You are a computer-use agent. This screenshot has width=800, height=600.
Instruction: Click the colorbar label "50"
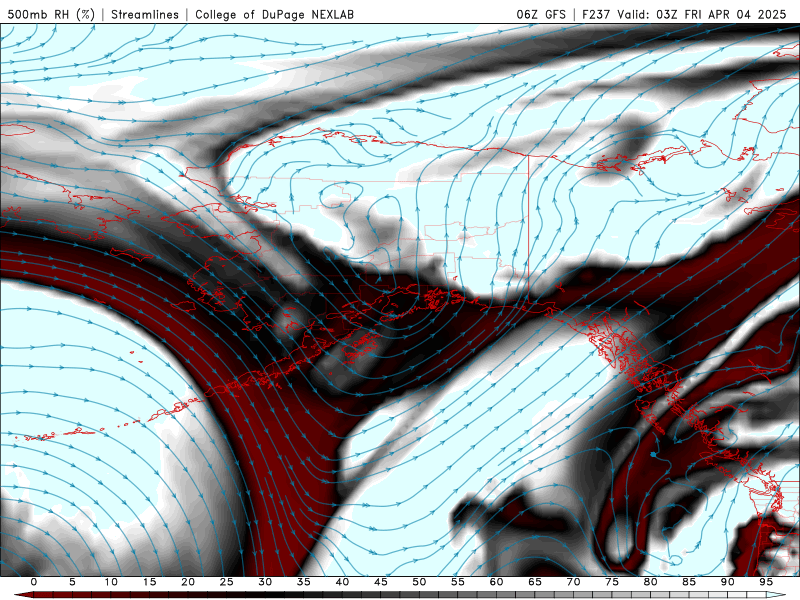tap(419, 582)
